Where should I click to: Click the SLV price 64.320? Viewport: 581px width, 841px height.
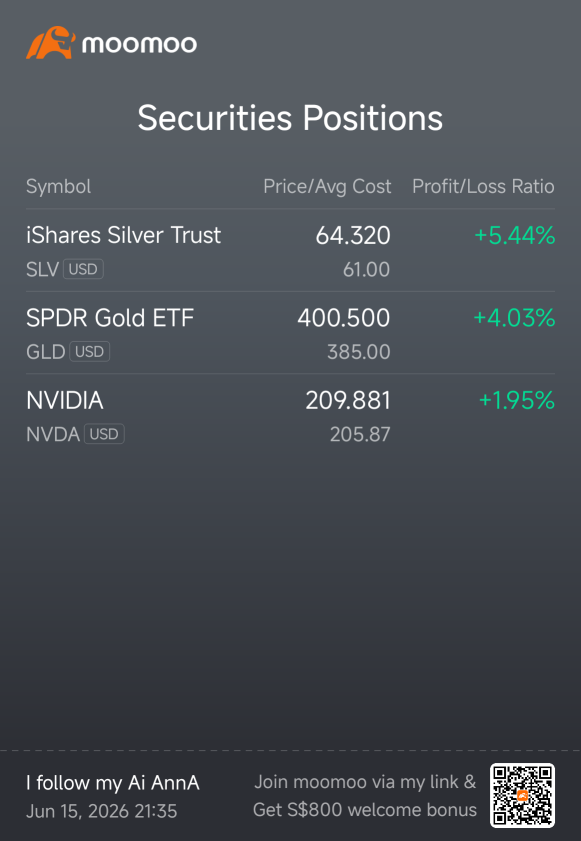coord(353,235)
